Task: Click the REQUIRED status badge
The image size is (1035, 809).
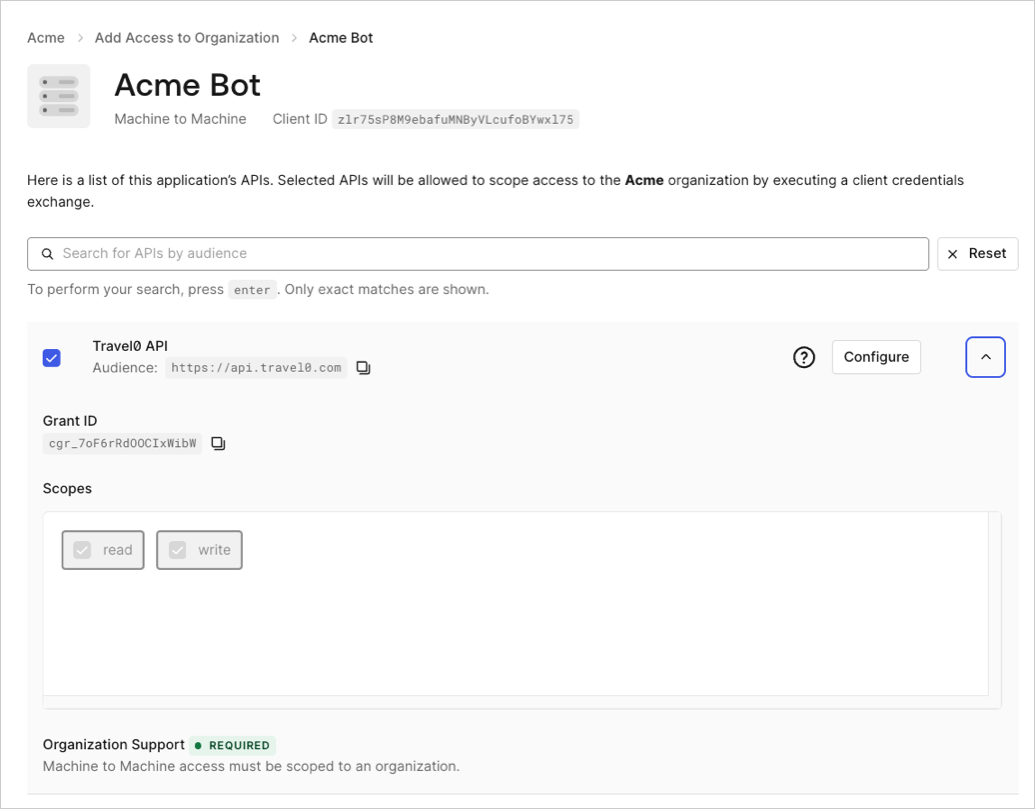Action: pyautogui.click(x=232, y=745)
